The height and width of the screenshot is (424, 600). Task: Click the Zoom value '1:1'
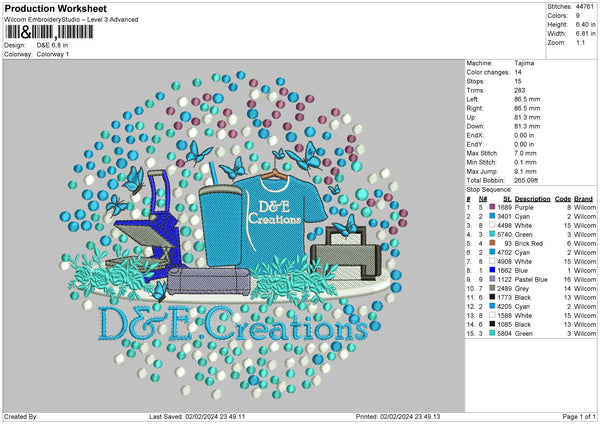(580, 42)
